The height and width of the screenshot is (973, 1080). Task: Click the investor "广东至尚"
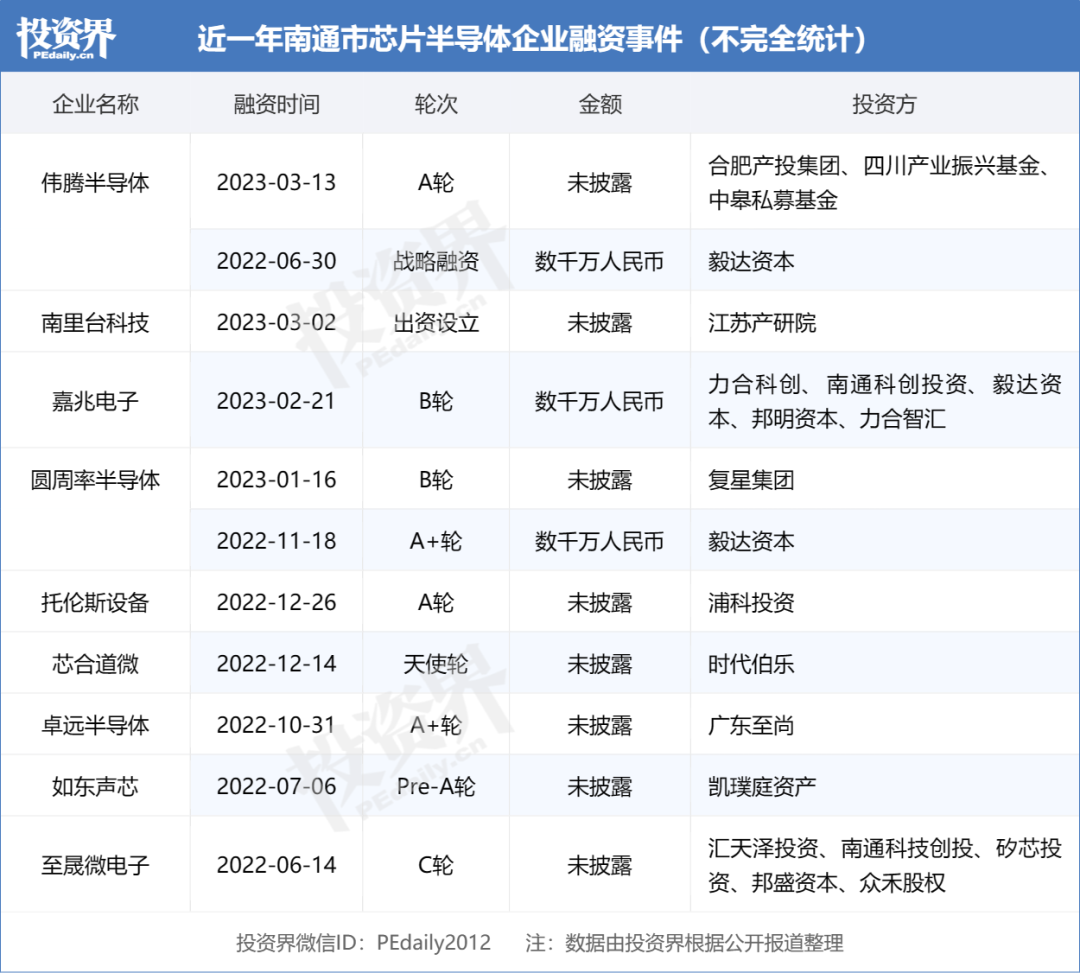click(x=751, y=724)
